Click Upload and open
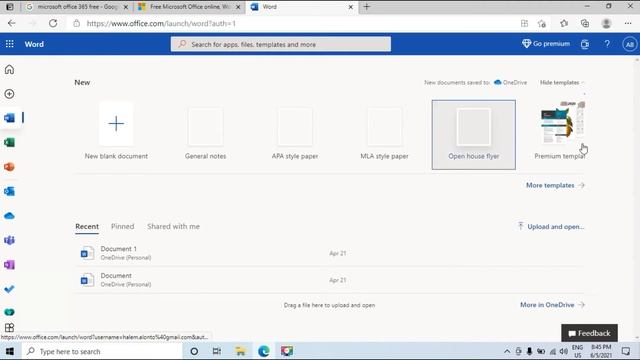 pos(551,227)
